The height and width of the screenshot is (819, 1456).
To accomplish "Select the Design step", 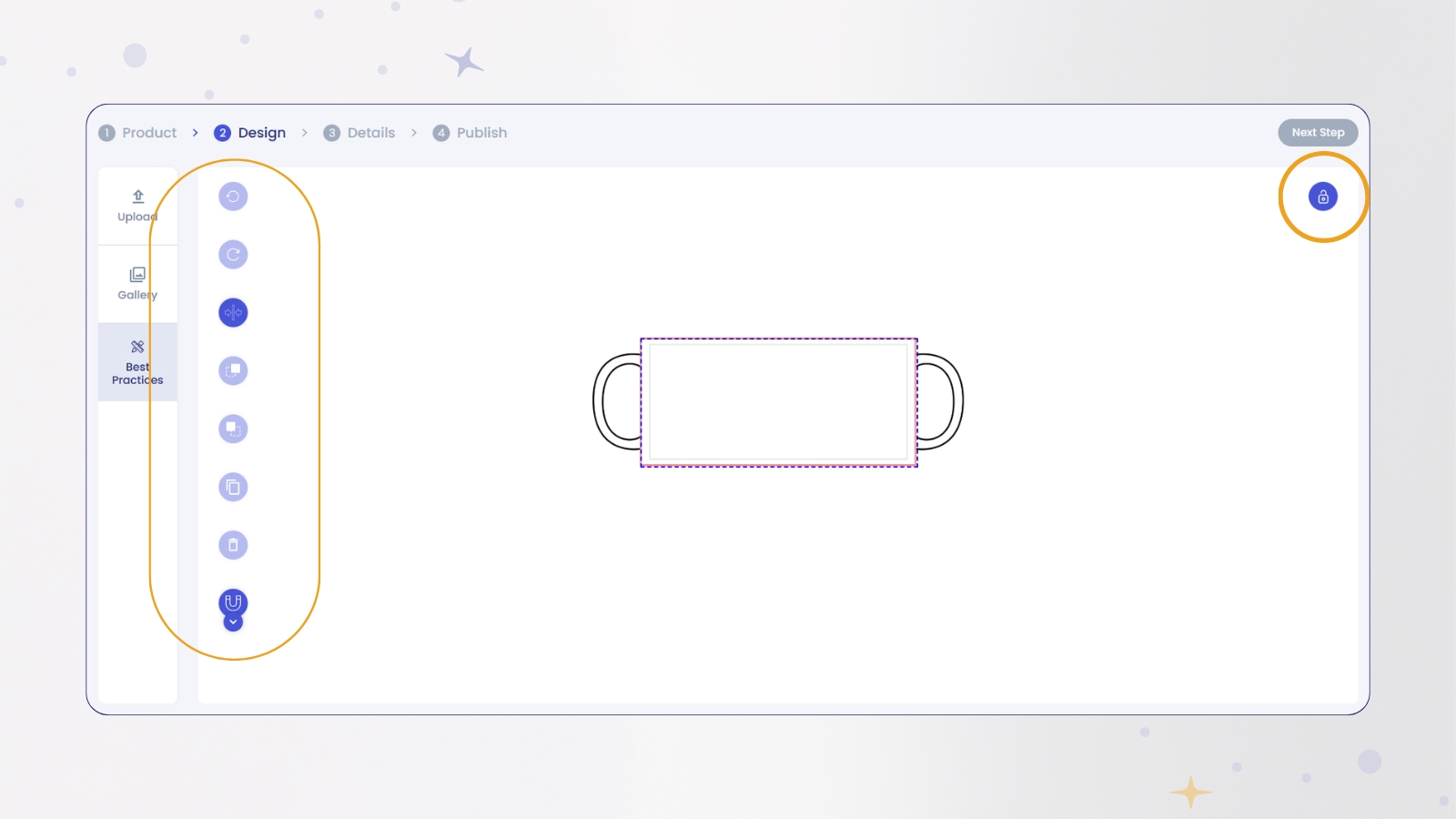I will tap(250, 133).
